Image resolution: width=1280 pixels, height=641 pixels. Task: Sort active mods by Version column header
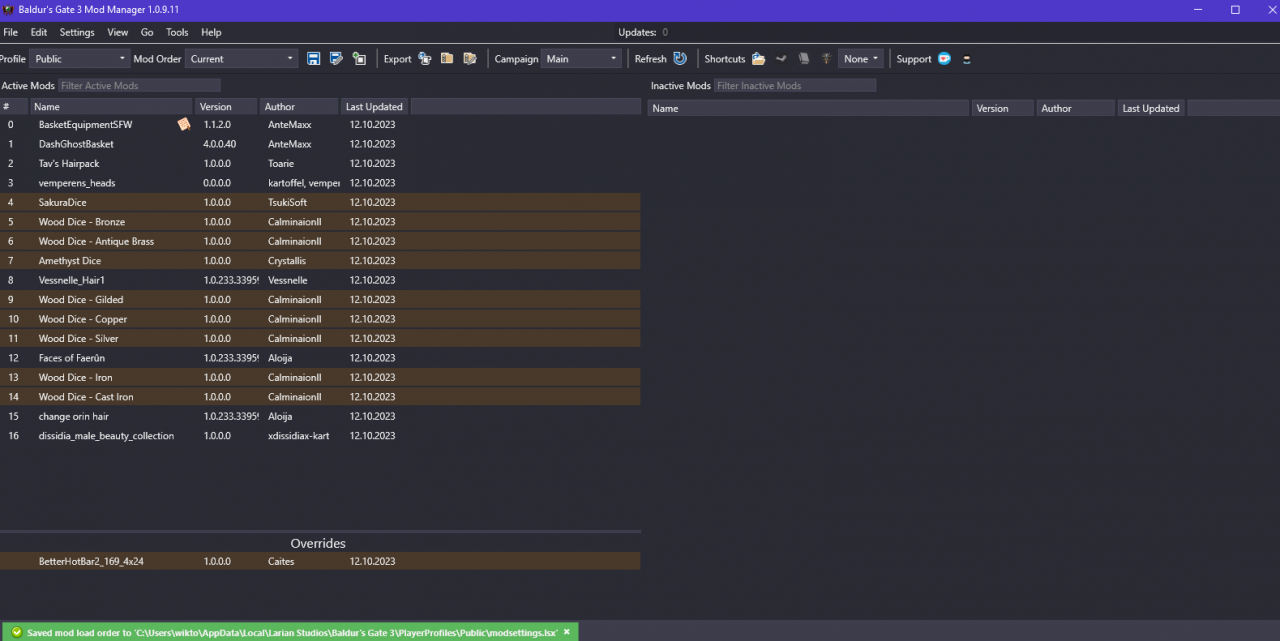pyautogui.click(x=226, y=107)
